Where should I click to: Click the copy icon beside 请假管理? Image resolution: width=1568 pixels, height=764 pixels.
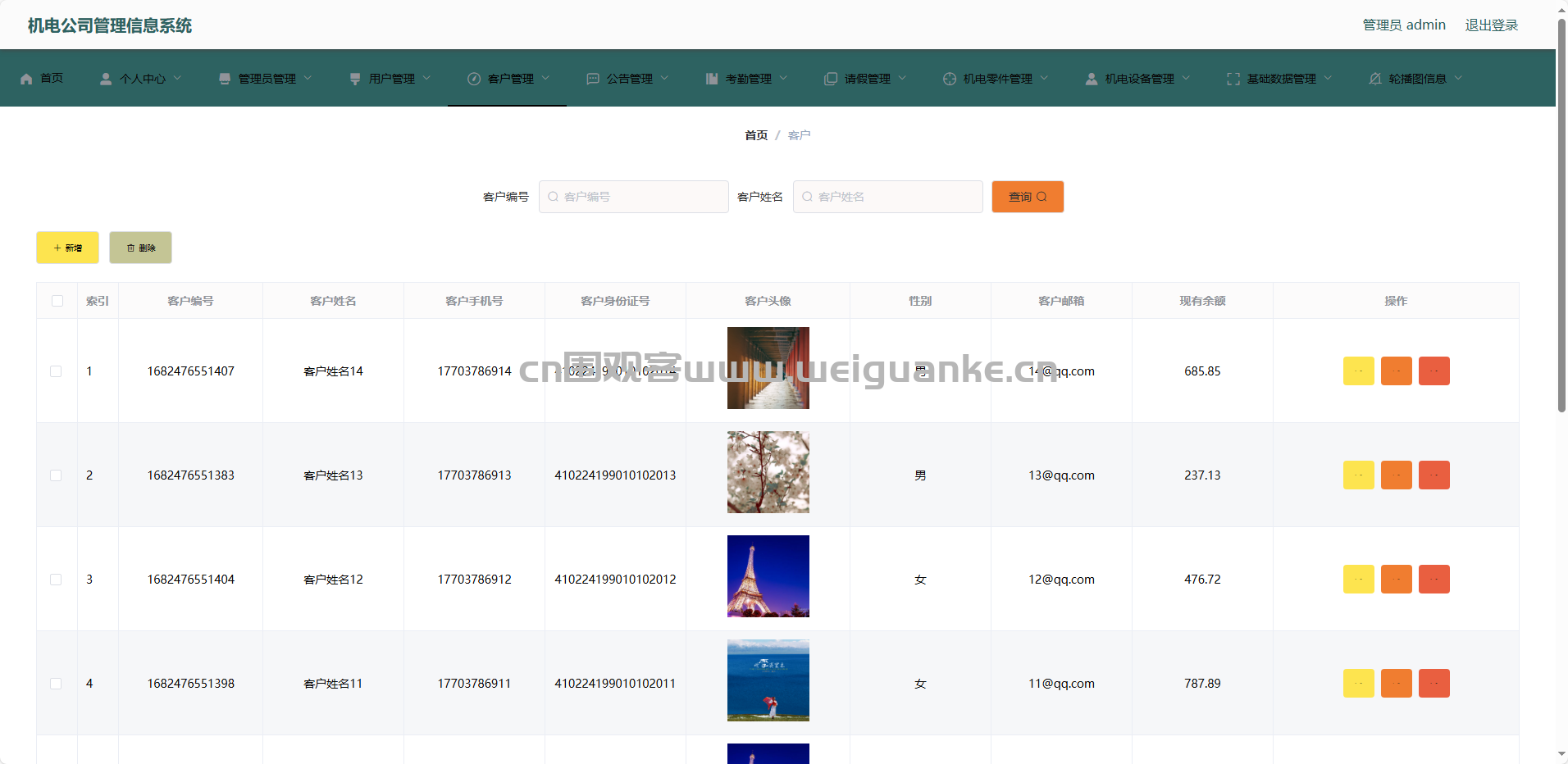pos(831,79)
